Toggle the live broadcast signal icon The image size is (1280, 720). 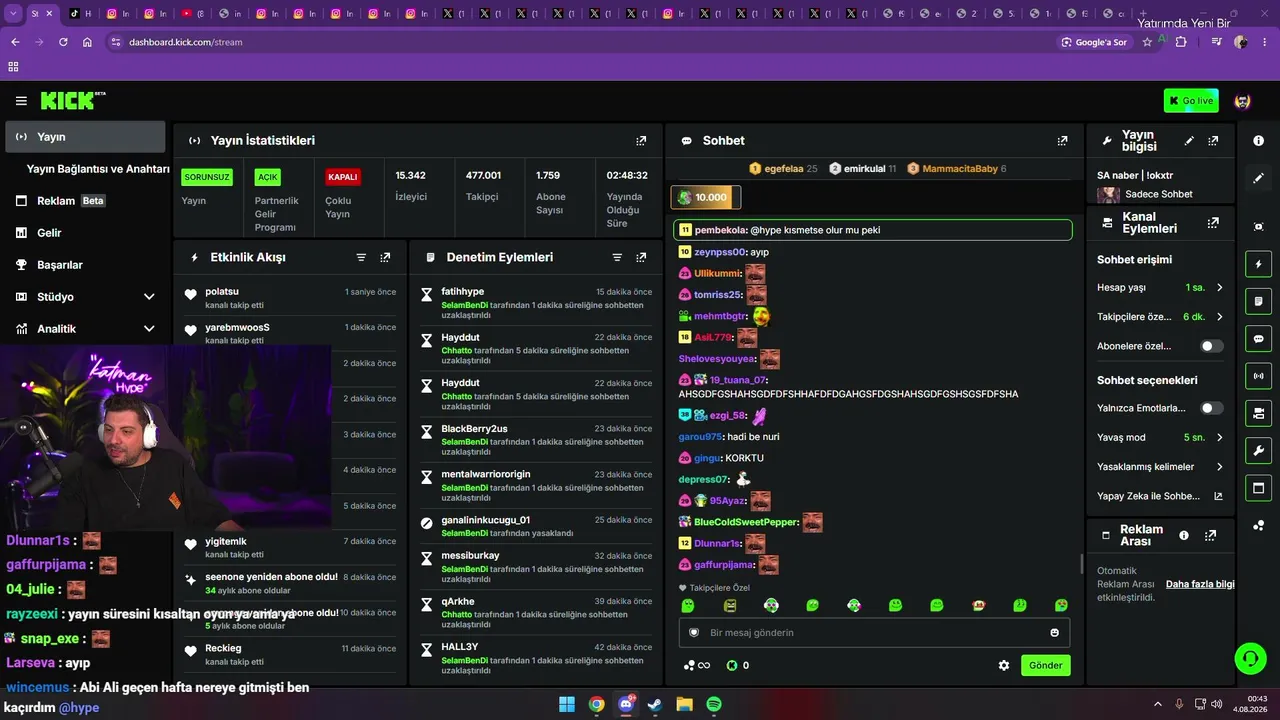pyautogui.click(x=1258, y=375)
